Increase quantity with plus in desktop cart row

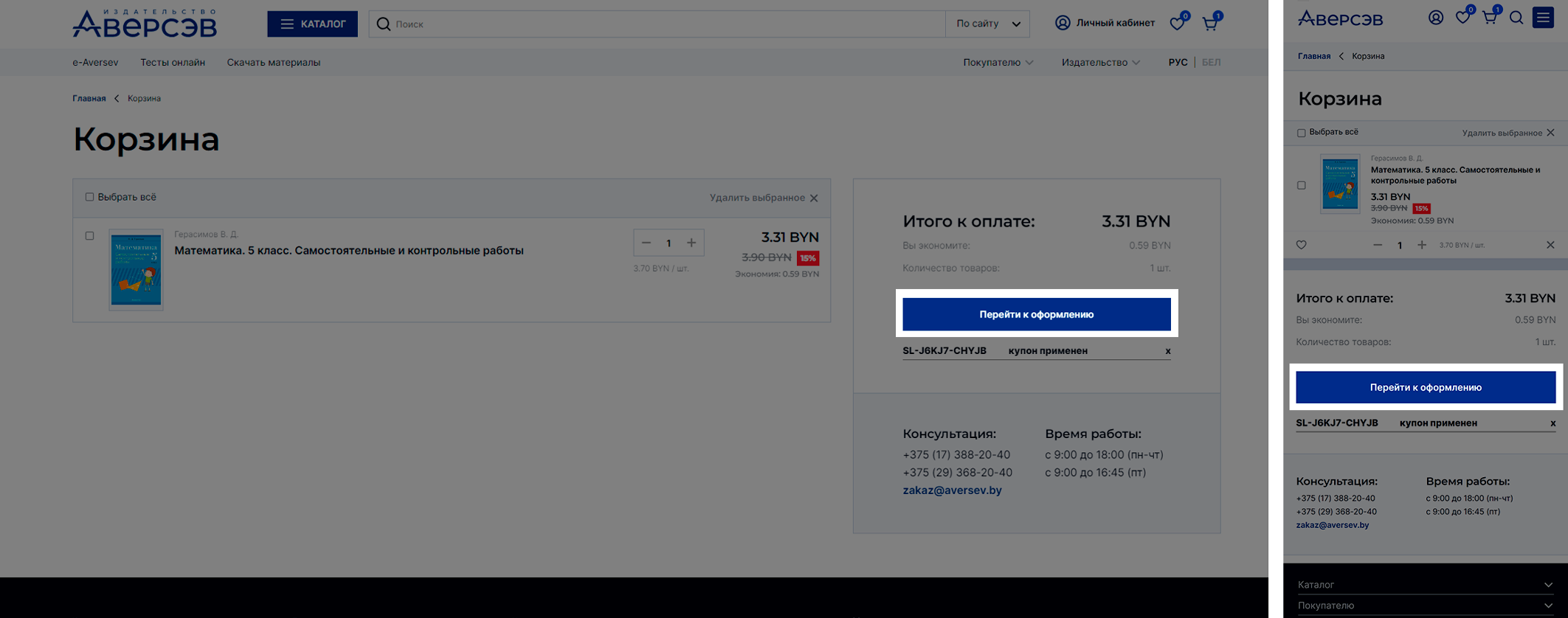691,243
